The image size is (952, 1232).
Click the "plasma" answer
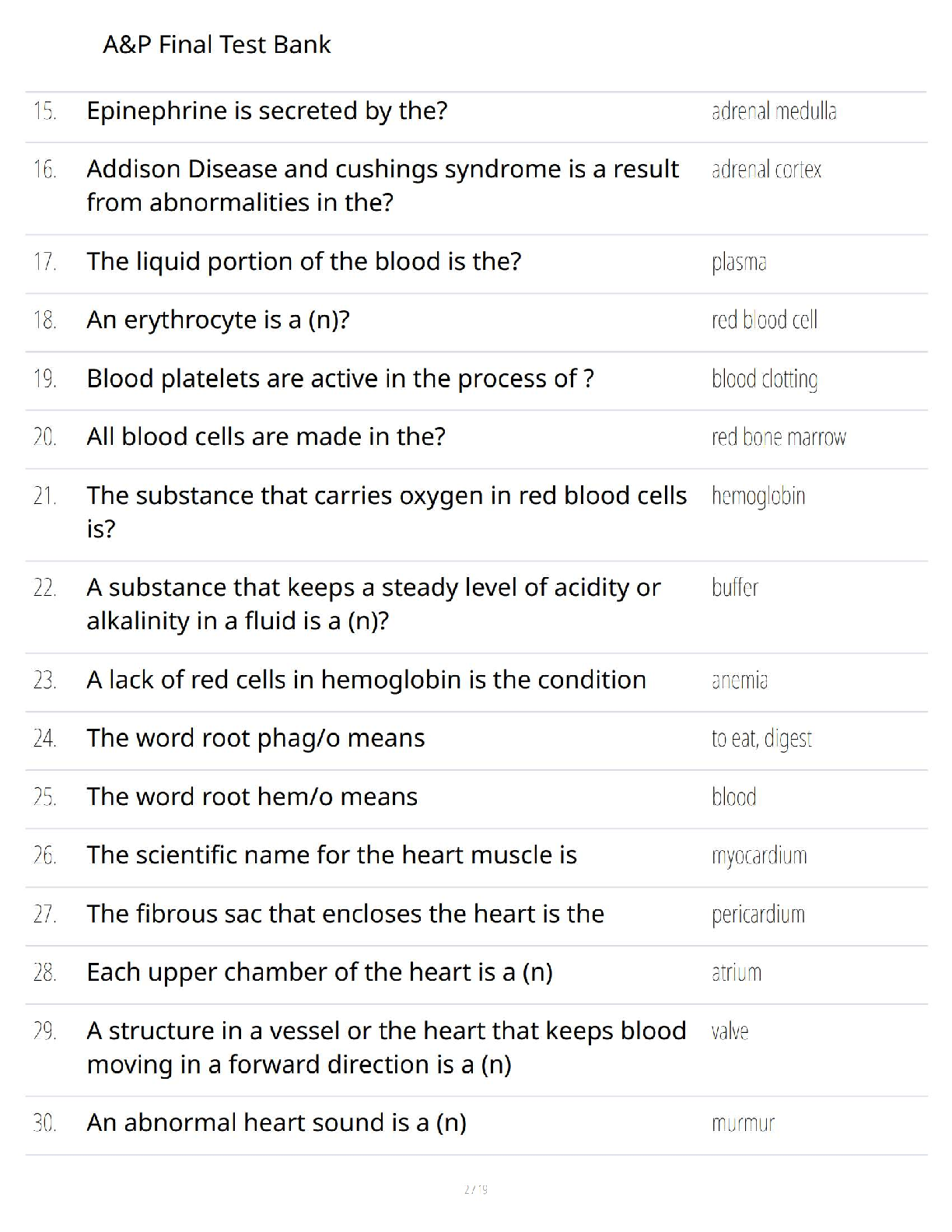pos(739,262)
